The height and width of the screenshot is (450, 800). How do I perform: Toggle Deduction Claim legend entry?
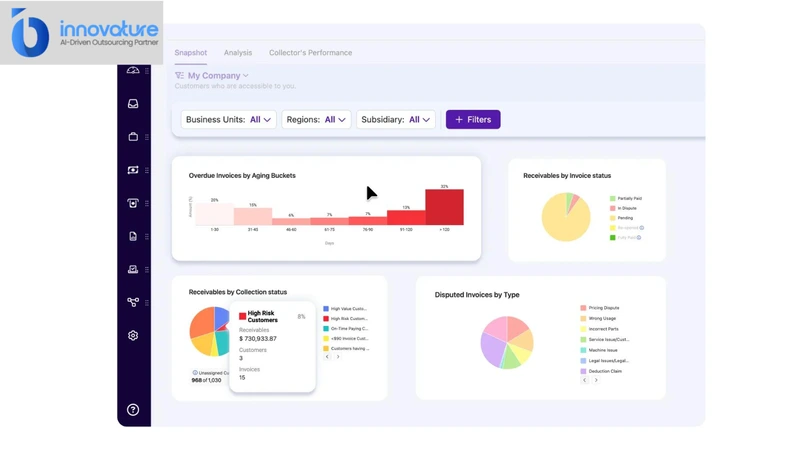pyautogui.click(x=601, y=371)
